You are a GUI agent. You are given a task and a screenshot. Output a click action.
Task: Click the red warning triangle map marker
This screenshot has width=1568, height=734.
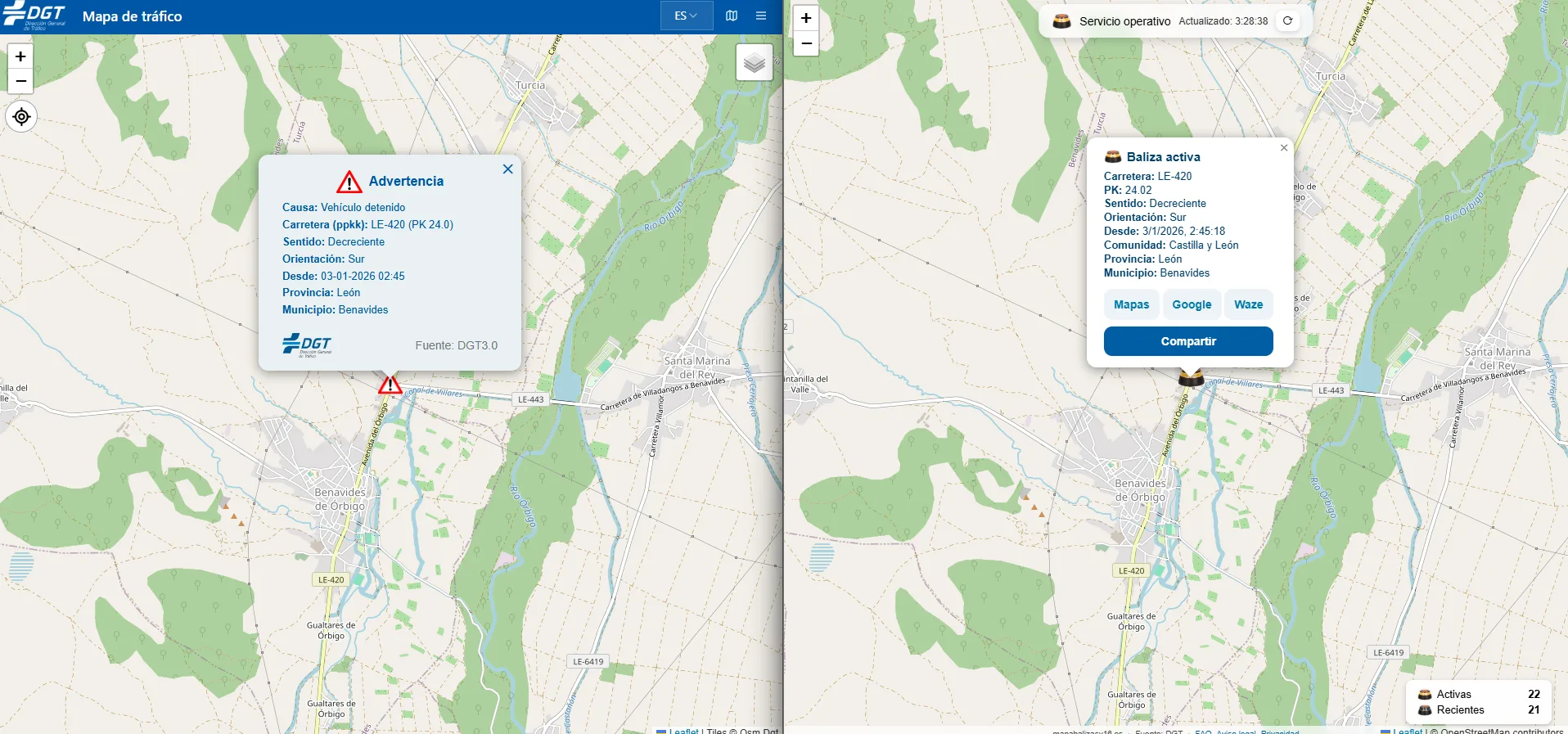pyautogui.click(x=390, y=385)
